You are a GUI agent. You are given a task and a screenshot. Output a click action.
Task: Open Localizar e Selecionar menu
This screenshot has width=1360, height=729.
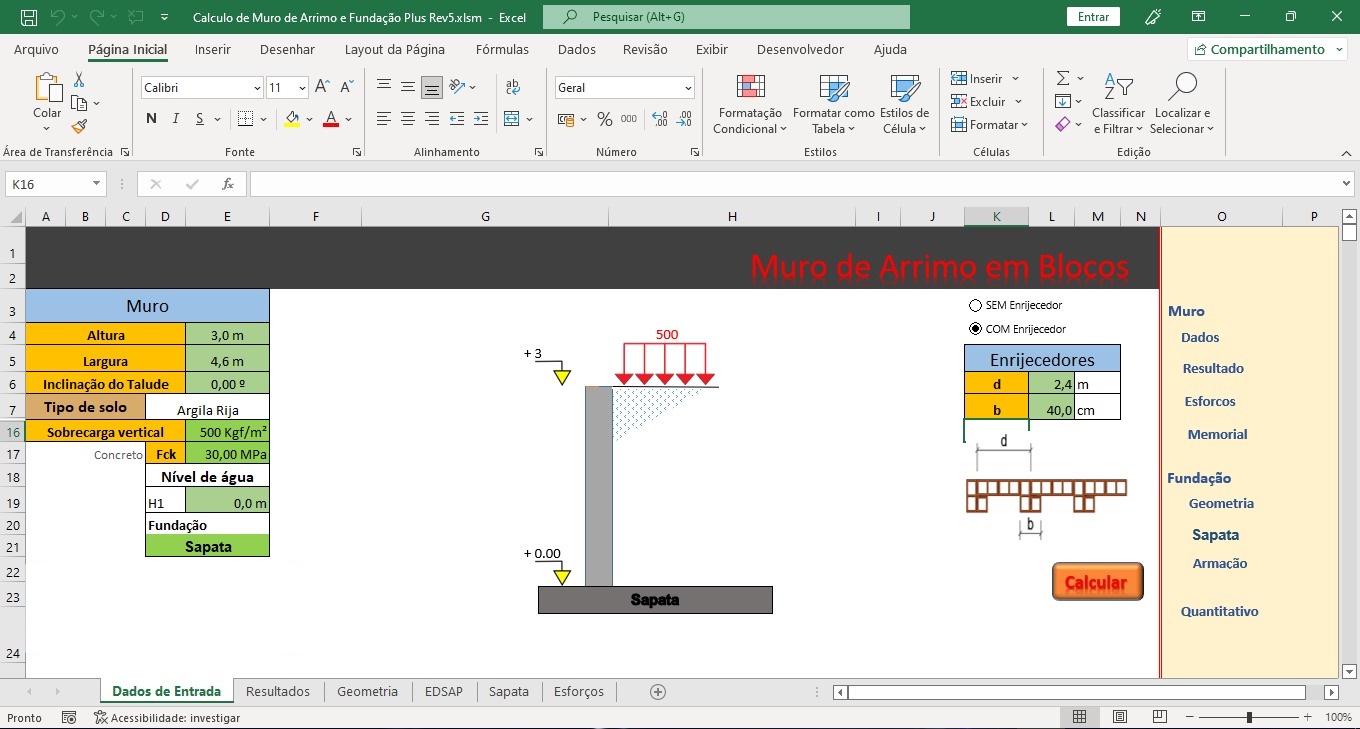coord(1182,105)
